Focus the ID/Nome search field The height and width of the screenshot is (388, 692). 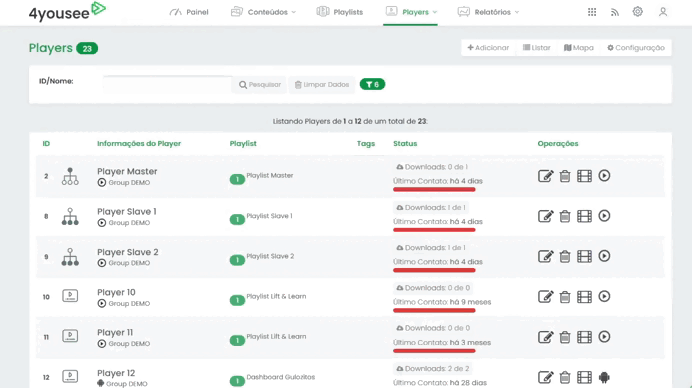coord(167,84)
